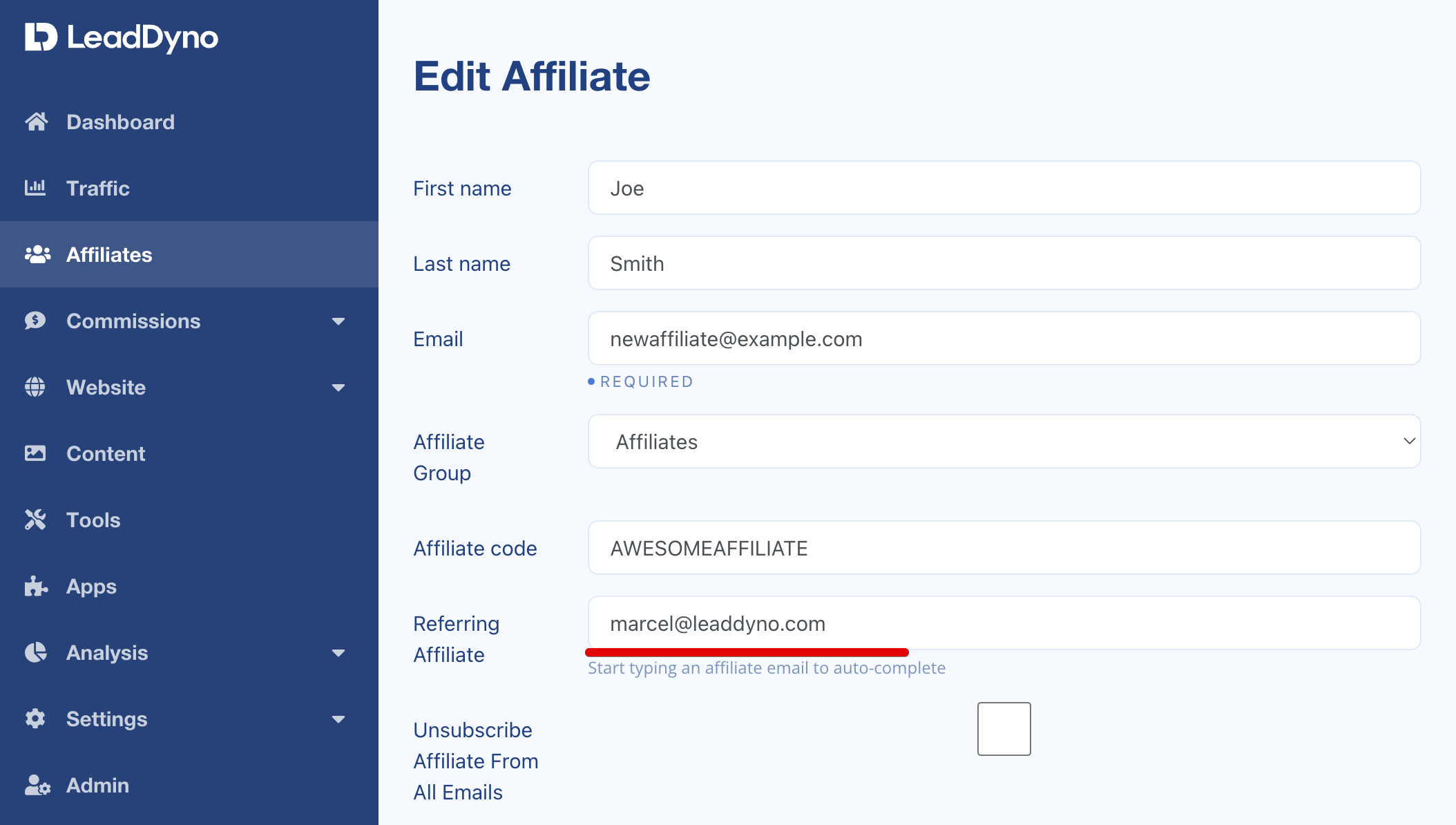Select the Tools wrench icon

coord(35,520)
